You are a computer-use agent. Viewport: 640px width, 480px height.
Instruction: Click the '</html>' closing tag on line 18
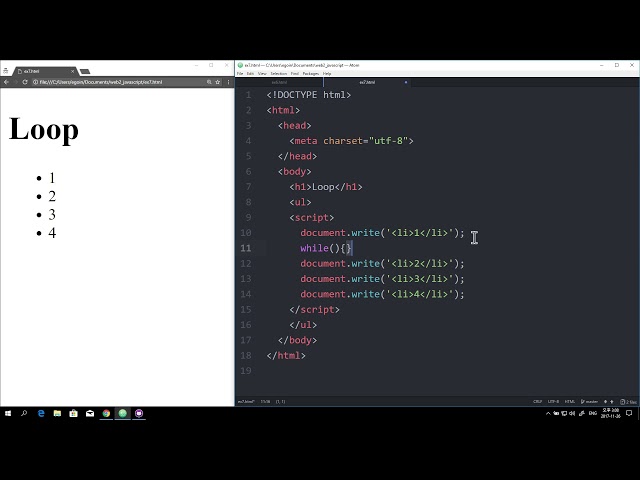(x=286, y=356)
